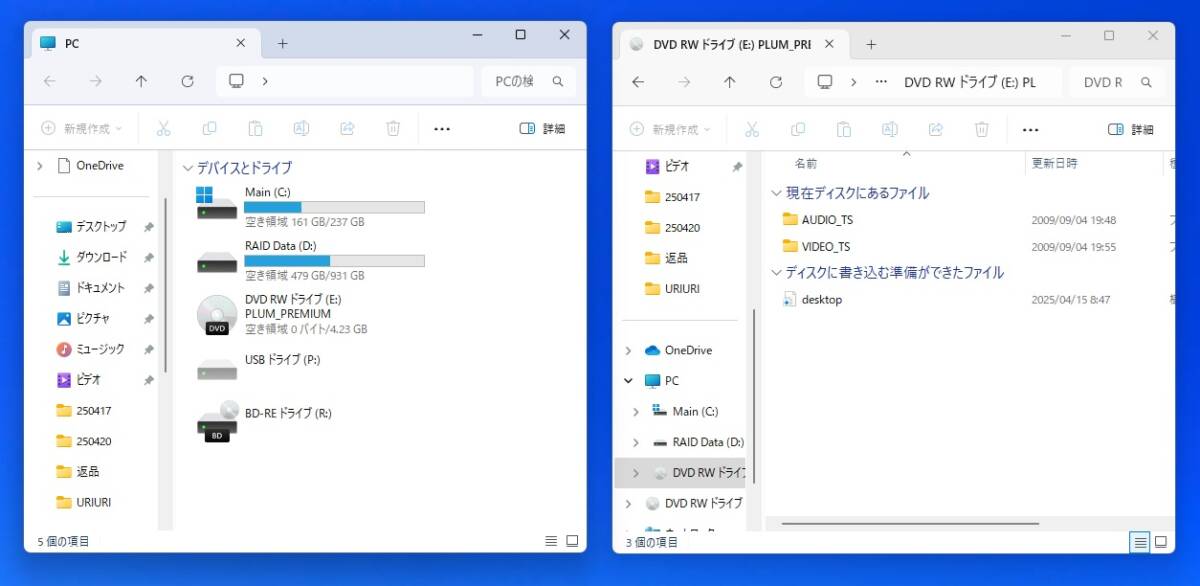
Task: Click the RAID Data (D:) storage usage bar
Action: point(334,261)
